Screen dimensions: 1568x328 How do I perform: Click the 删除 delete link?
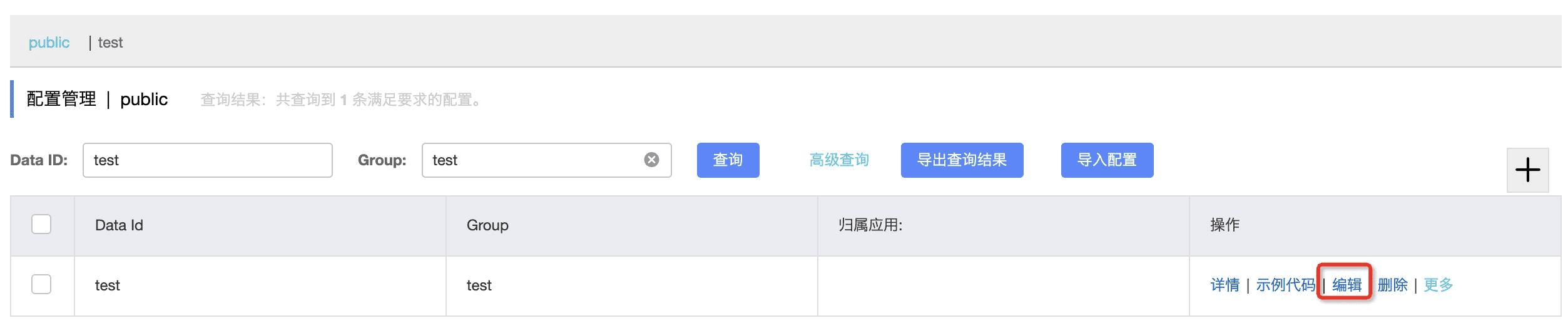tap(1392, 285)
